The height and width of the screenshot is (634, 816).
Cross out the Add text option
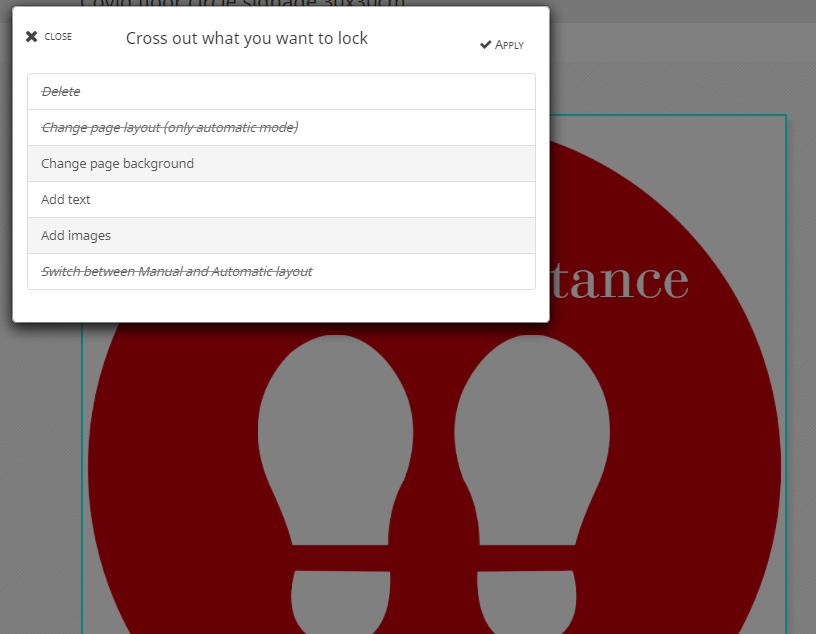point(281,199)
